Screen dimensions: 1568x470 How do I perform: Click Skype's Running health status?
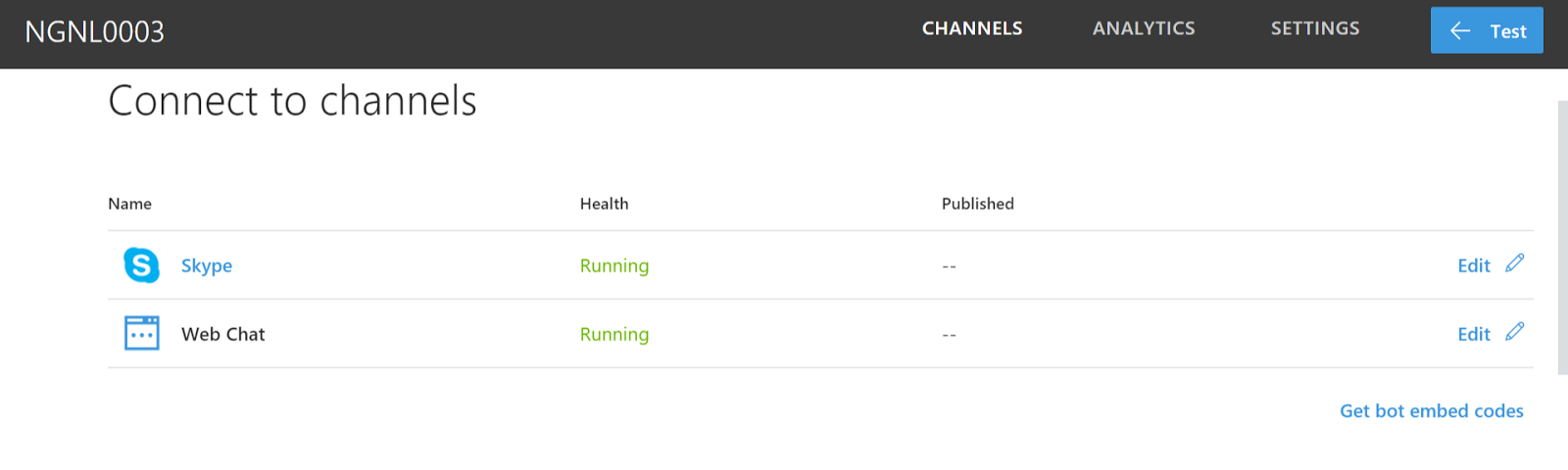pyautogui.click(x=614, y=266)
